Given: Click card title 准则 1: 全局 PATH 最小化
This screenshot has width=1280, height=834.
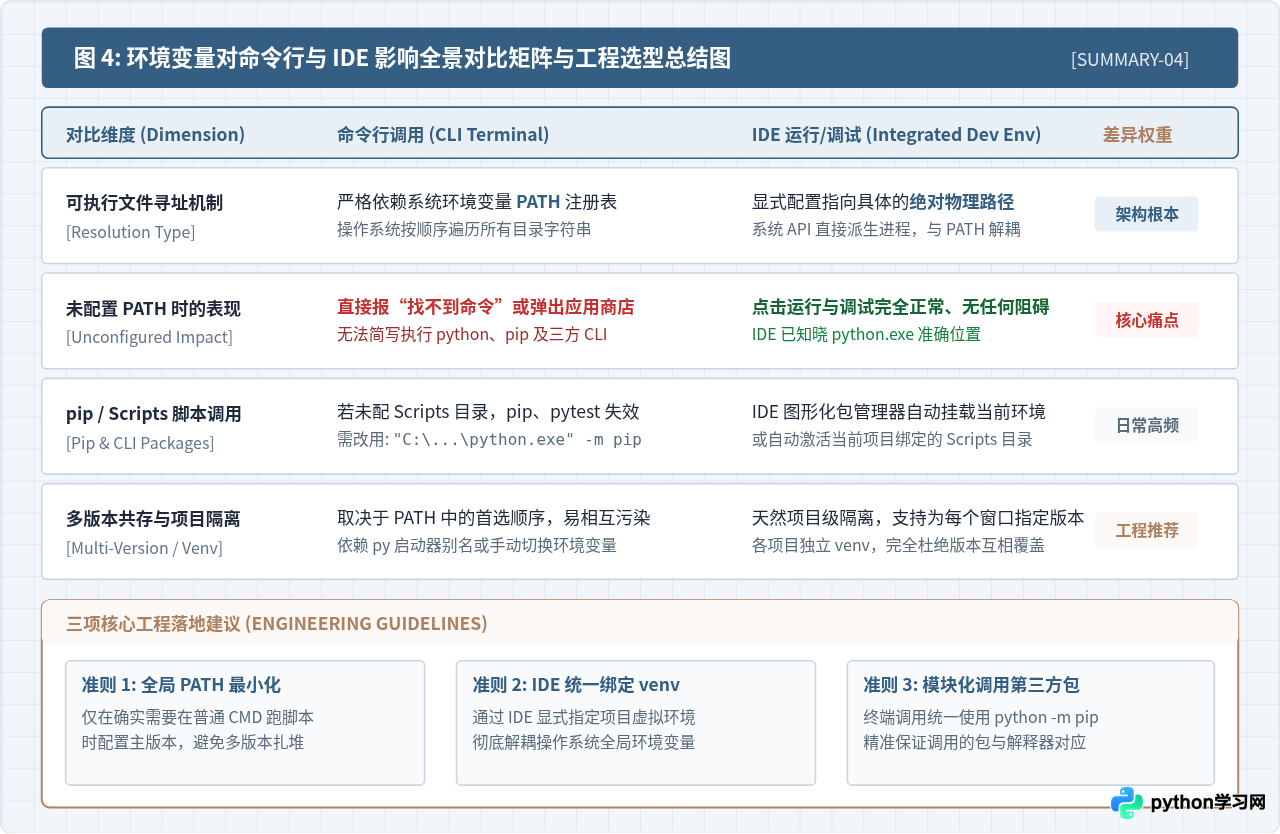Looking at the screenshot, I should (x=181, y=685).
